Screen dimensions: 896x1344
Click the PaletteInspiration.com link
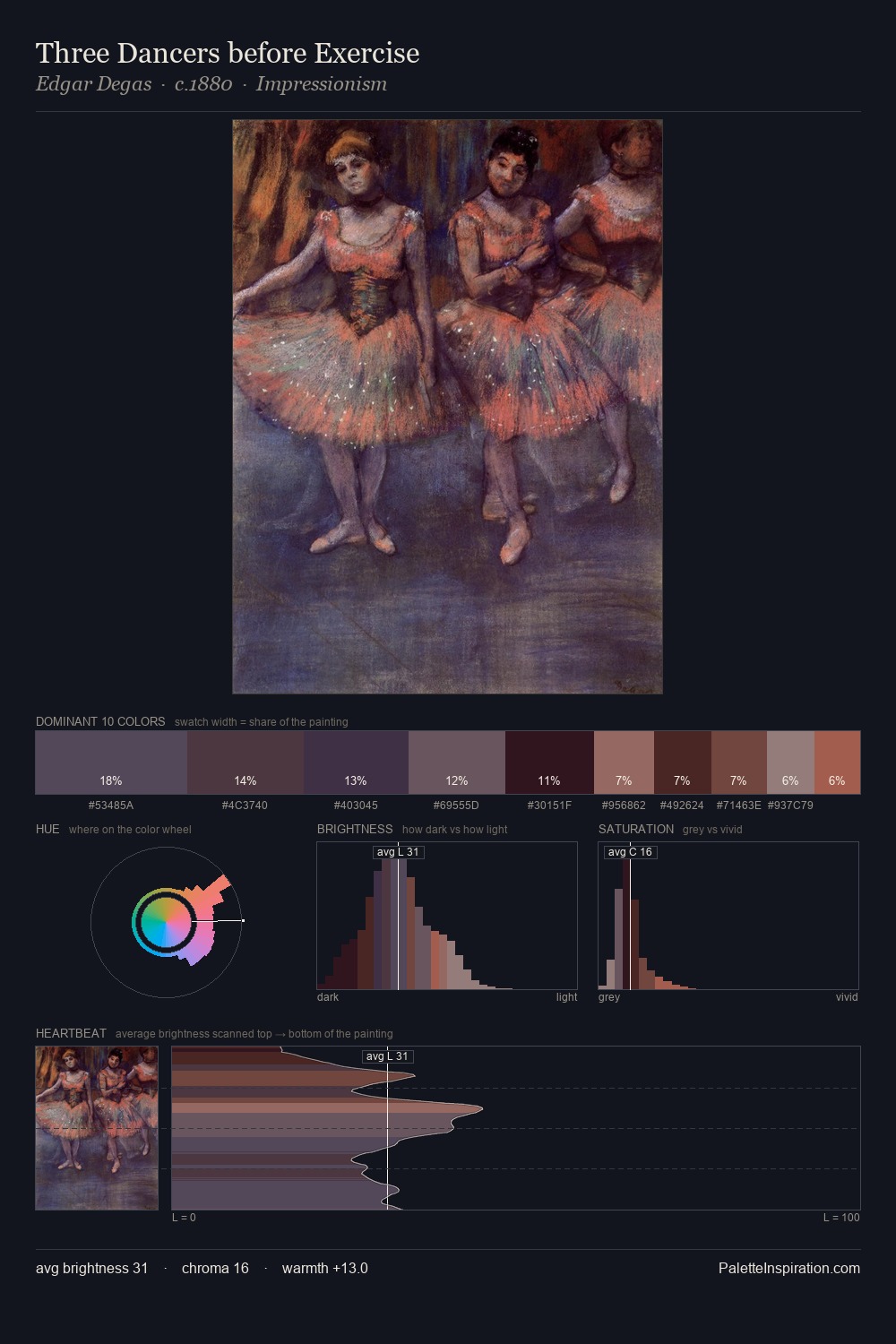pos(789,1268)
